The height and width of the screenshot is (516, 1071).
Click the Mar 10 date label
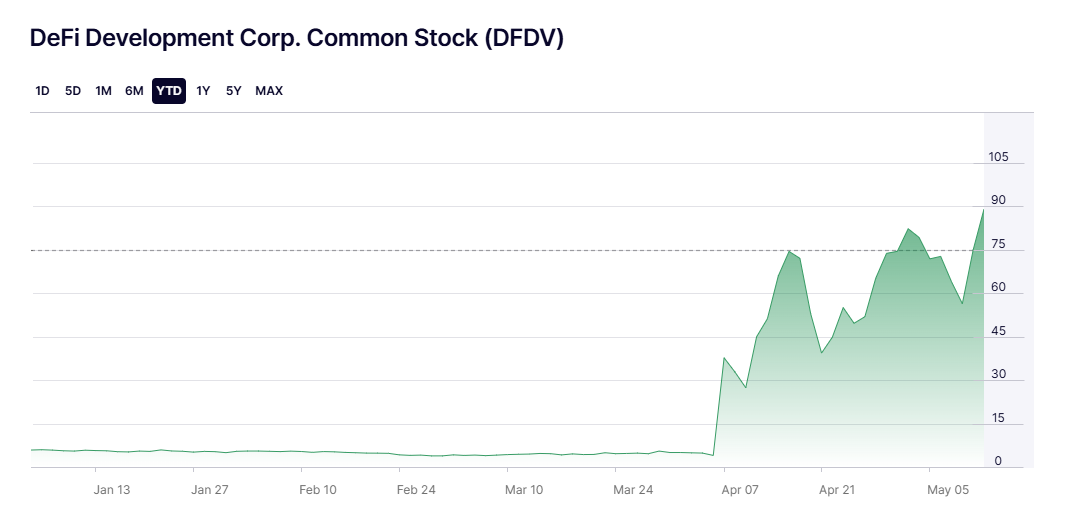[x=525, y=490]
